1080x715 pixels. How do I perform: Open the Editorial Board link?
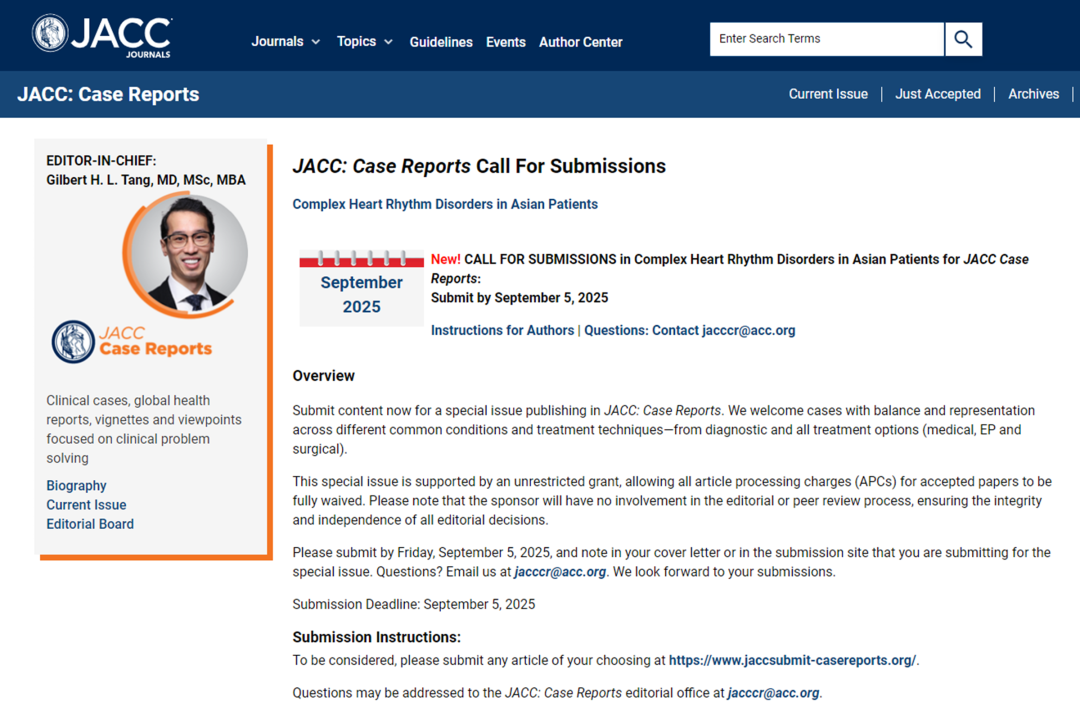[90, 524]
